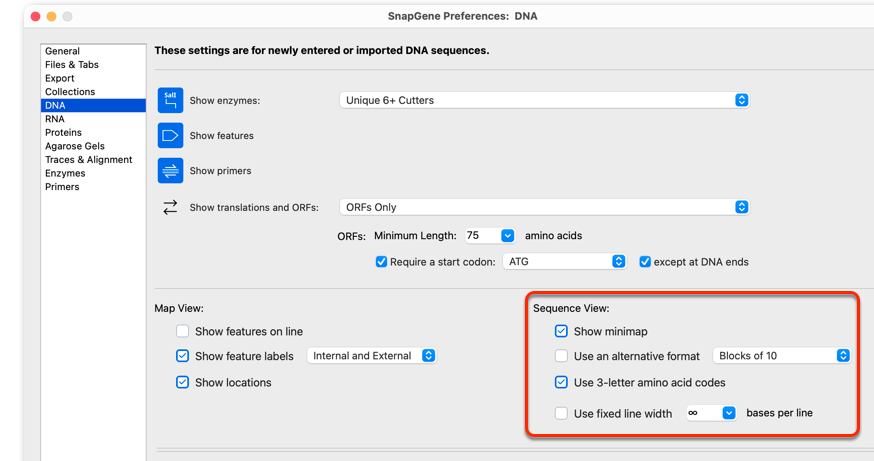Viewport: 874px width, 461px height.
Task: Click the Show primers label
Action: click(x=220, y=171)
